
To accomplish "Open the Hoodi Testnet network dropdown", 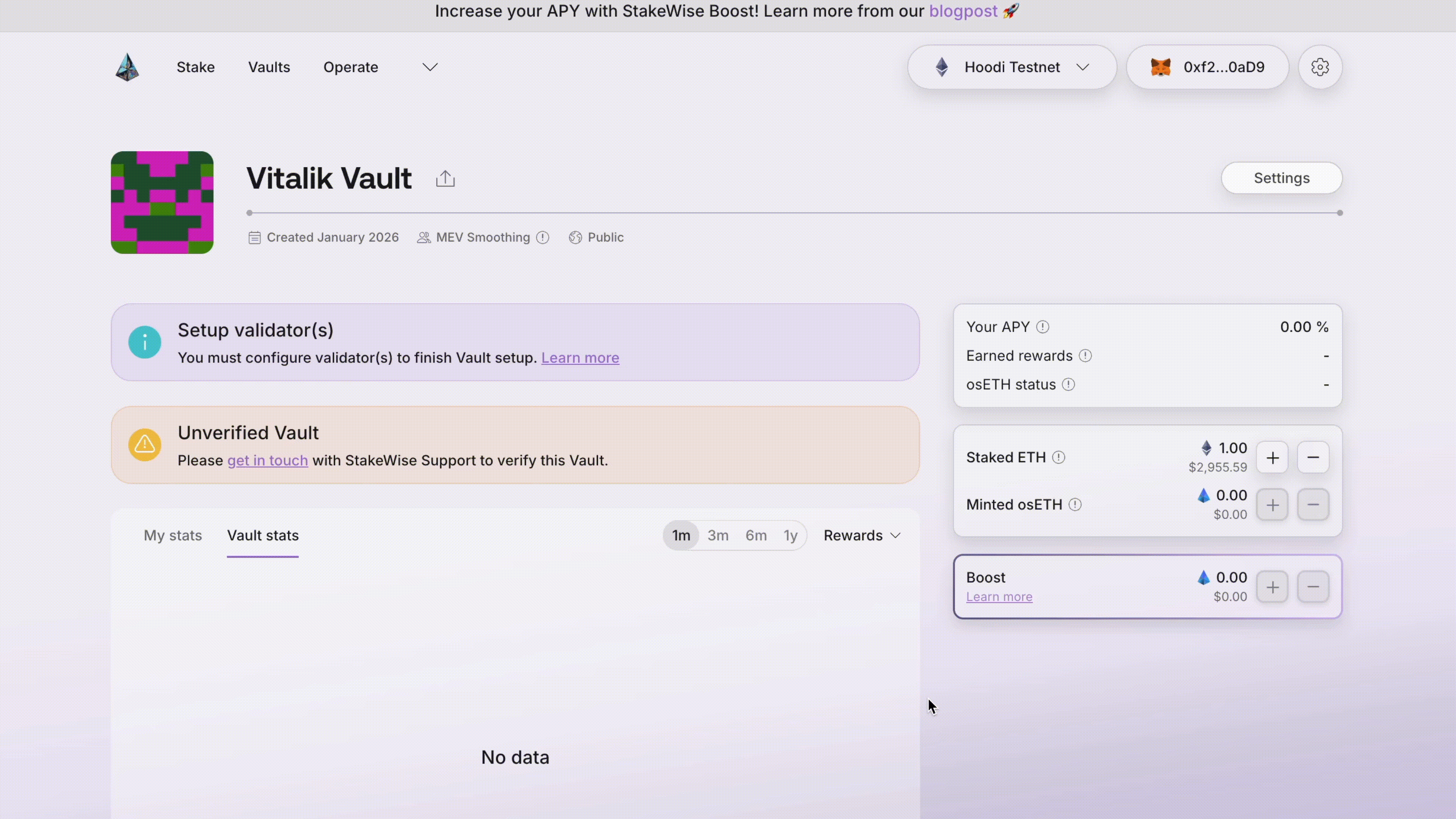I will (x=1011, y=67).
